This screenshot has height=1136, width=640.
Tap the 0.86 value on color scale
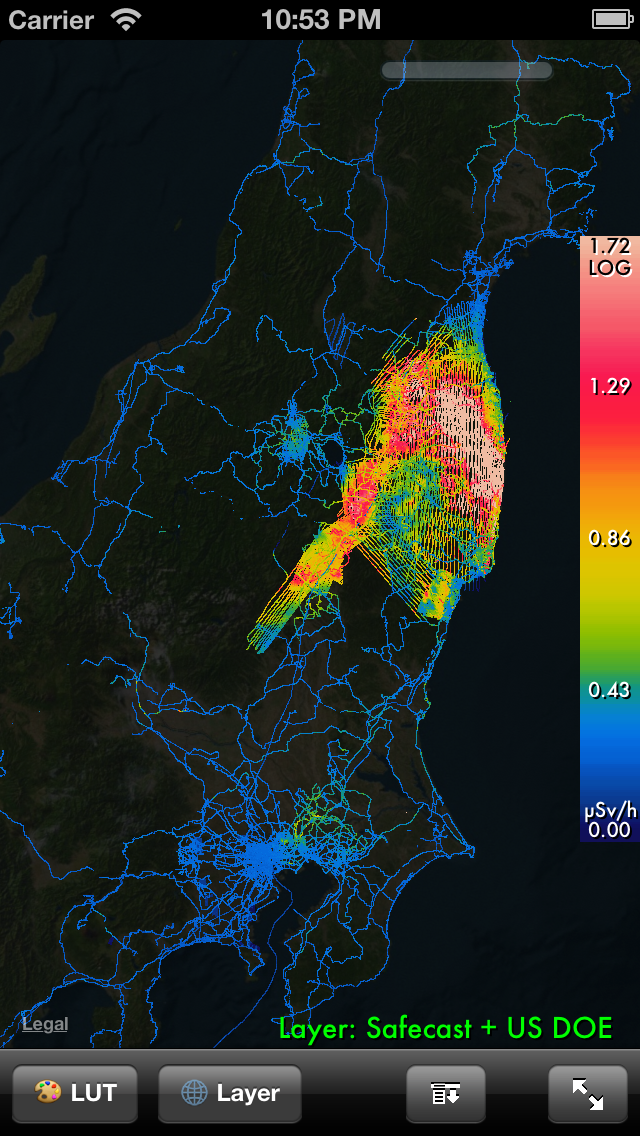(x=610, y=538)
